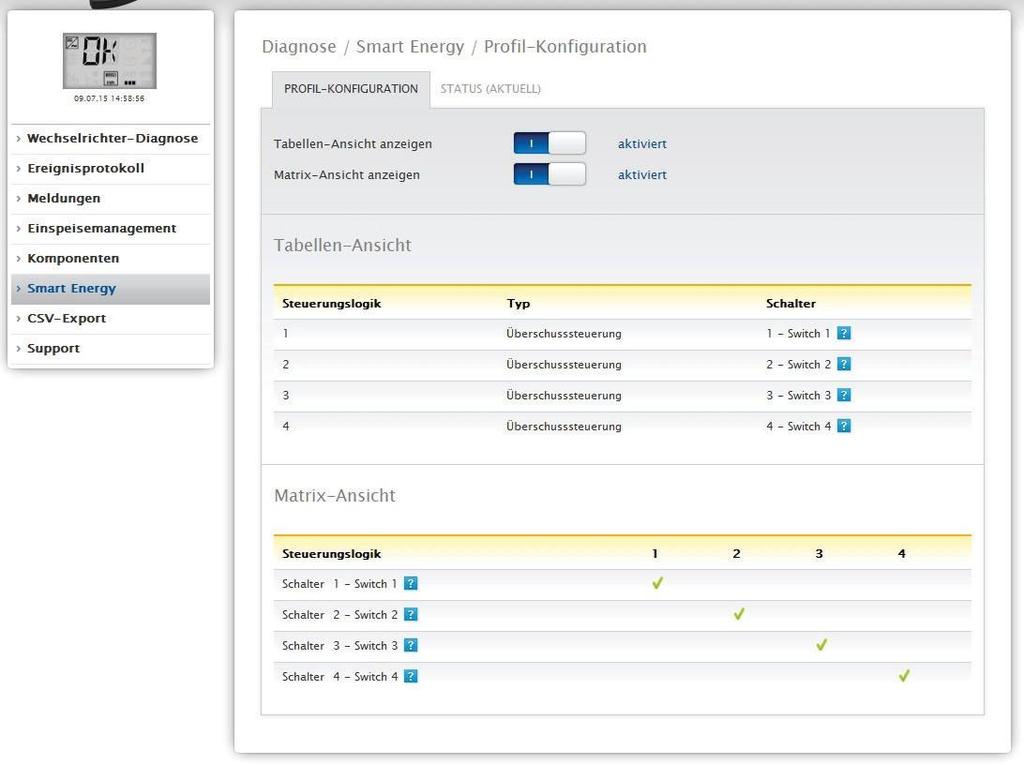Open help for Schalter 2 in Matrix-Ansicht
The width and height of the screenshot is (1024, 765).
(x=410, y=615)
